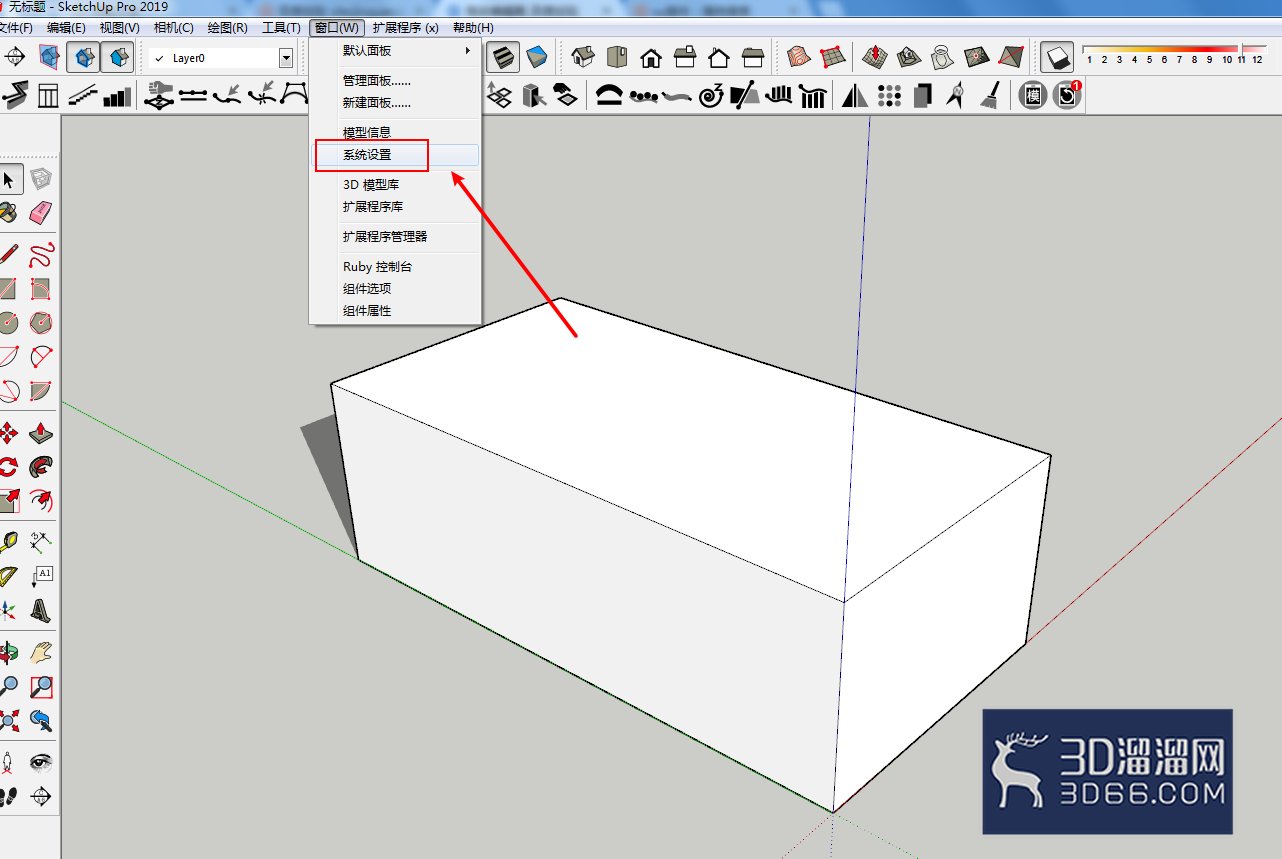Image resolution: width=1282 pixels, height=859 pixels.
Task: Choose the Move tool with red arrows
Action: (x=8, y=433)
